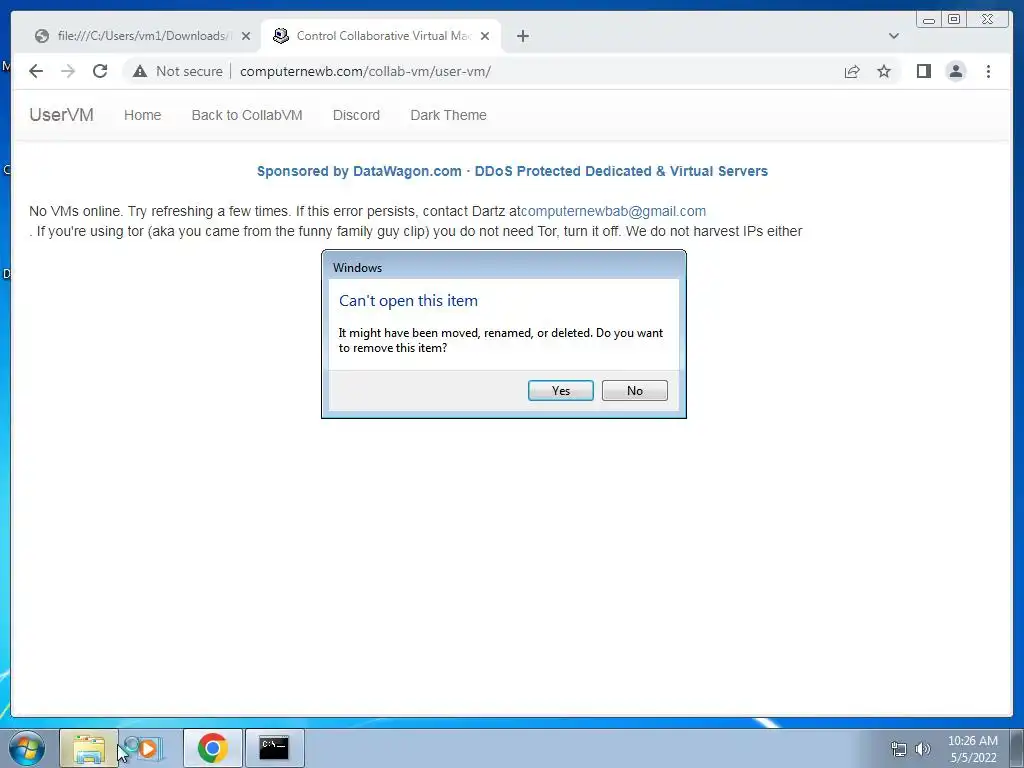Close the Control Collaborative Virtual Machines tab
1024x768 pixels.
tap(485, 36)
